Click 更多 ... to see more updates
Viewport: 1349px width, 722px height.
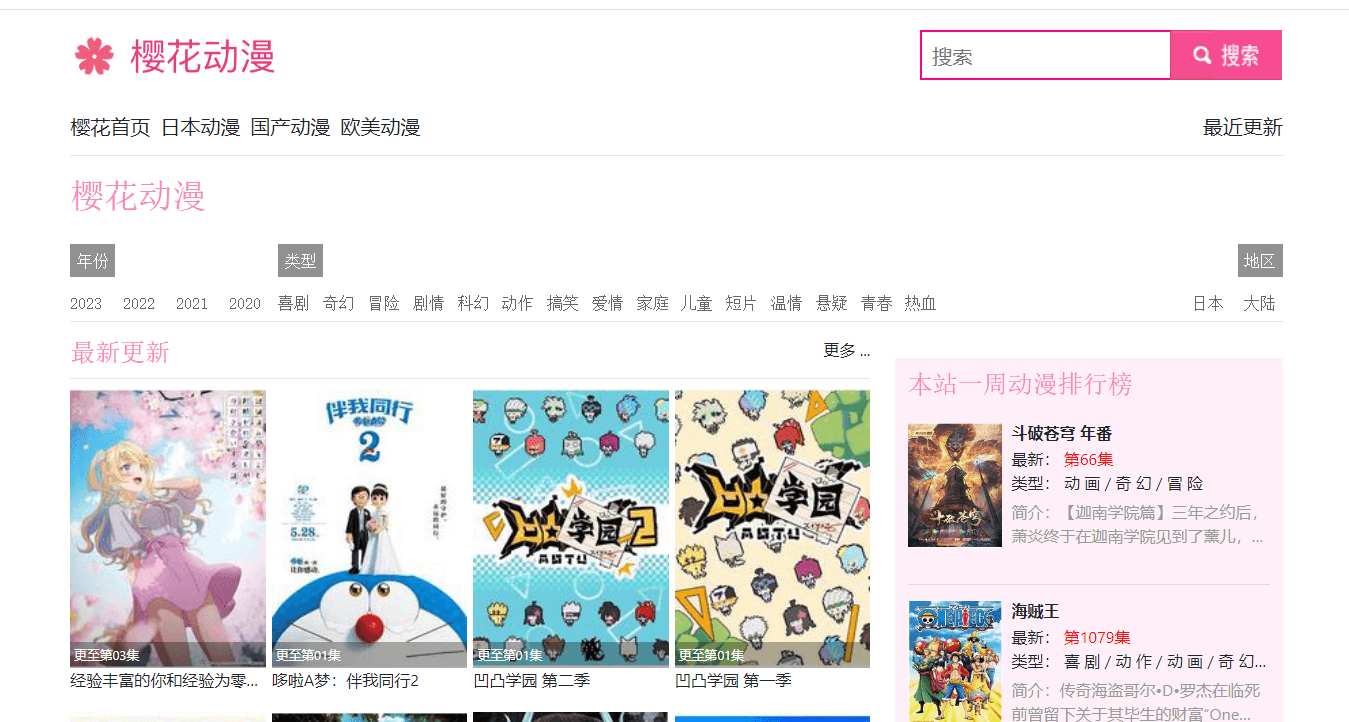(x=846, y=350)
